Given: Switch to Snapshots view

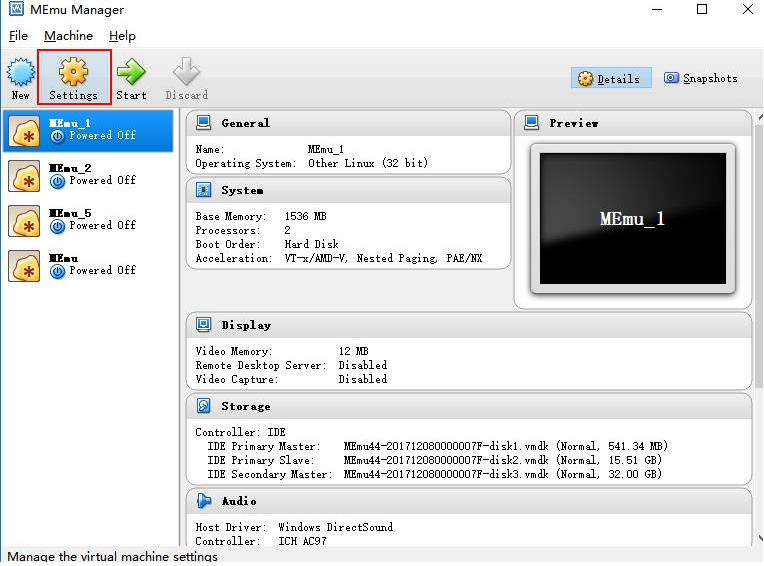Looking at the screenshot, I should pos(701,78).
